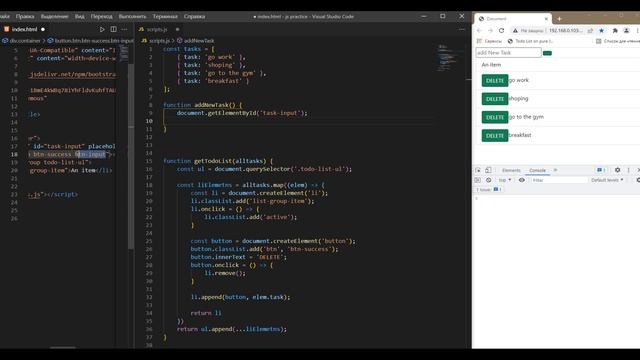Click DevTools issues counter badge

[600, 170]
